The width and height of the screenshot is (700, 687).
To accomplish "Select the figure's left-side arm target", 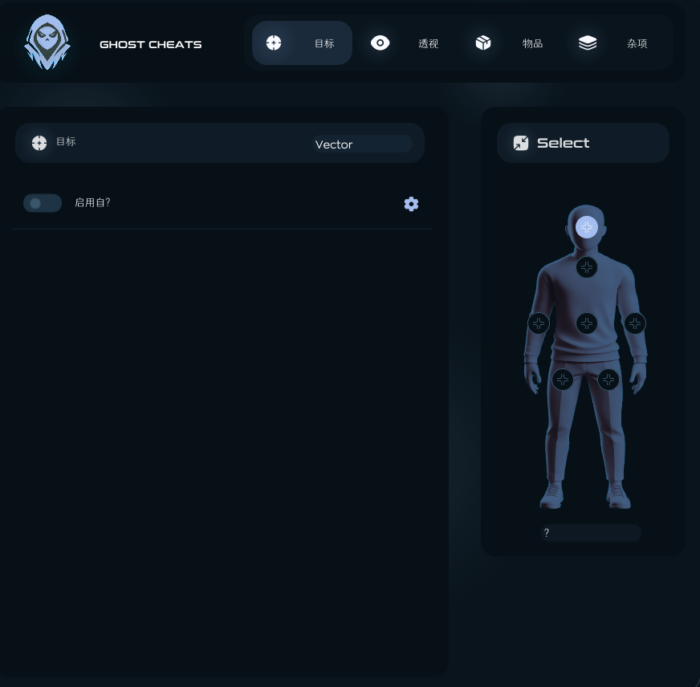I will pos(538,323).
